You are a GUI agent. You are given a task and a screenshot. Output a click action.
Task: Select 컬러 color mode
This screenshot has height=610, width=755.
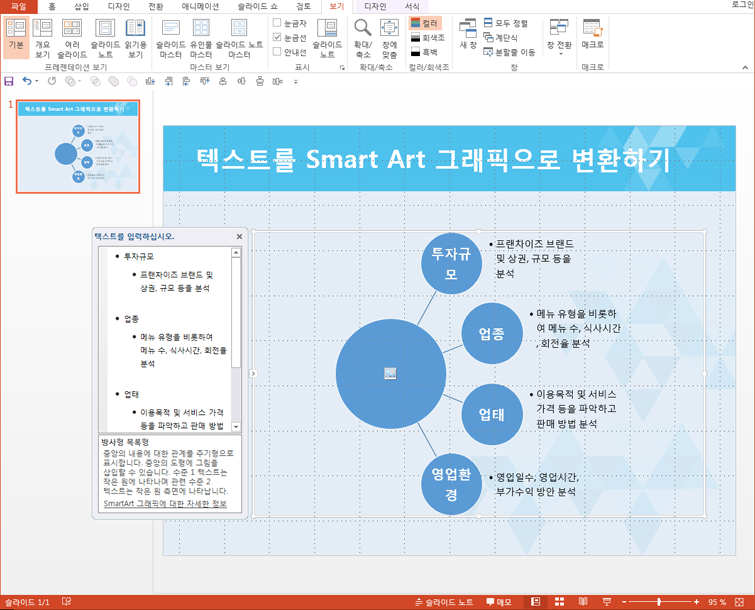425,23
